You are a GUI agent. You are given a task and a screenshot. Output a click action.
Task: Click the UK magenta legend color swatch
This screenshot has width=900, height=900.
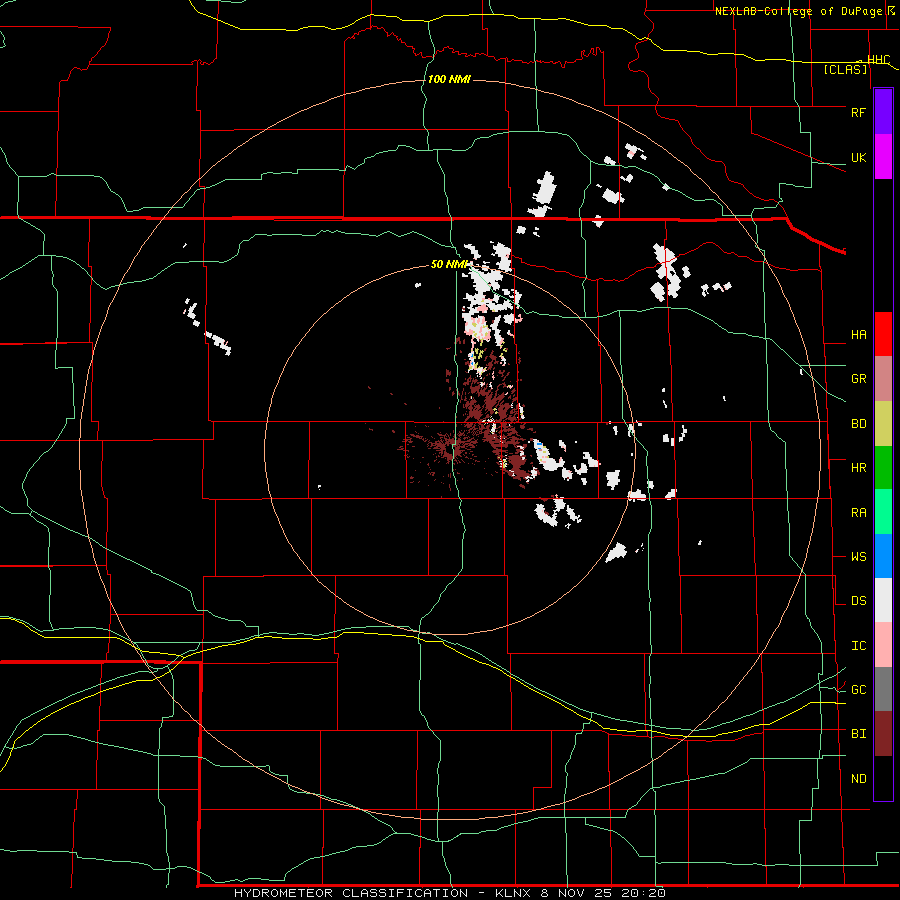tap(883, 157)
